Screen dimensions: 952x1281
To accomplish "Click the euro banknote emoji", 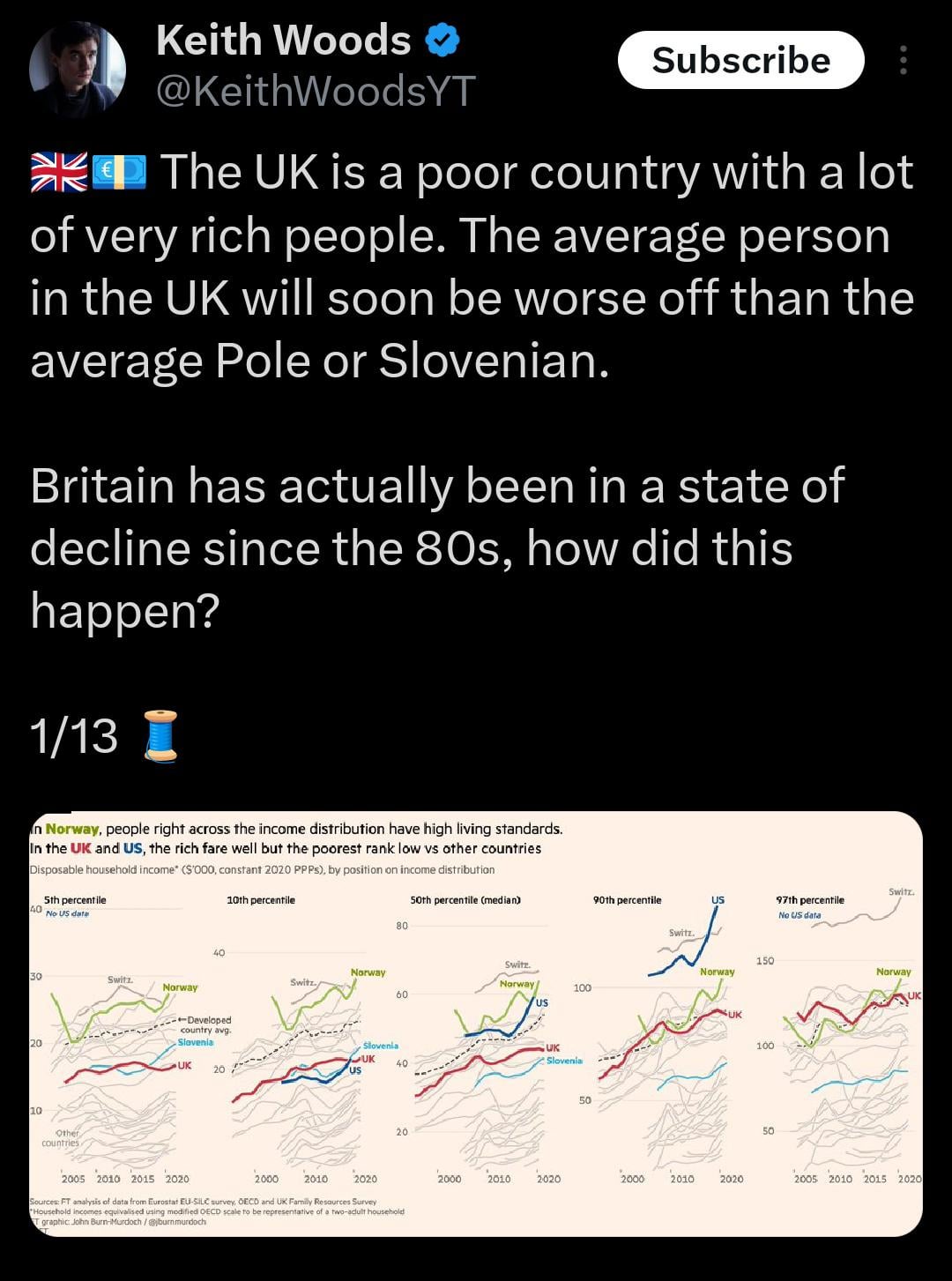I will point(119,172).
